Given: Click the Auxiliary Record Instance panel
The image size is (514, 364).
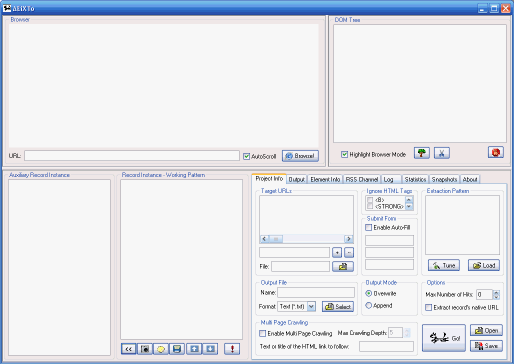Looking at the screenshot, I should tap(59, 267).
